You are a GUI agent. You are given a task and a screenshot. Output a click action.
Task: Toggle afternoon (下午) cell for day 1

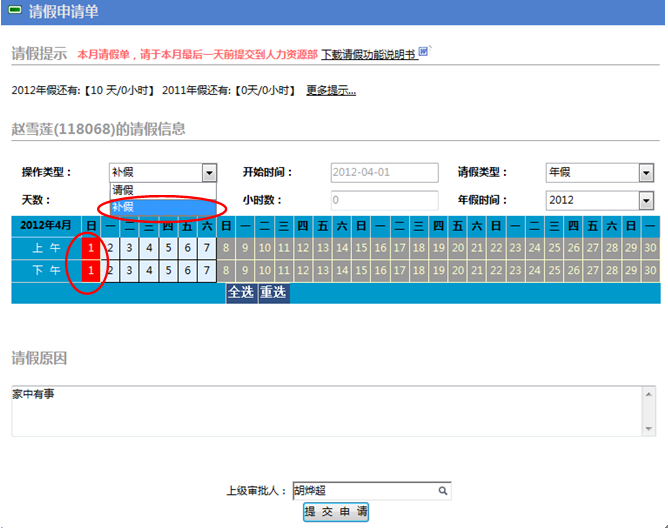[91, 271]
